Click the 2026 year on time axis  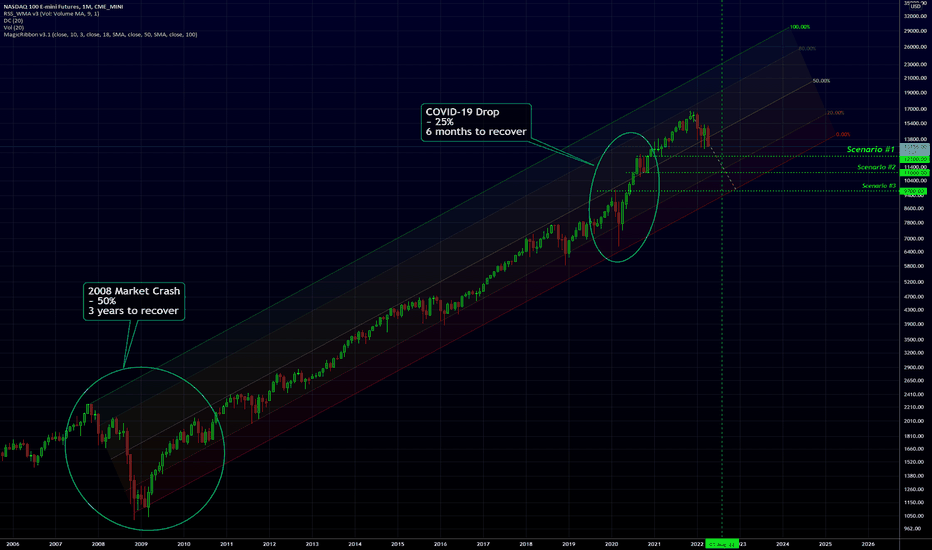[868, 544]
